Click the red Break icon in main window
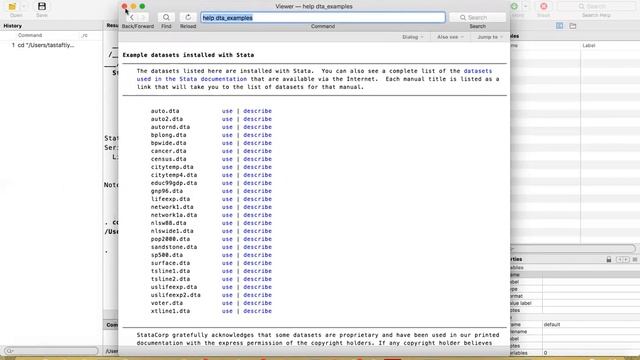This screenshot has height=360, width=640. tap(544, 6)
